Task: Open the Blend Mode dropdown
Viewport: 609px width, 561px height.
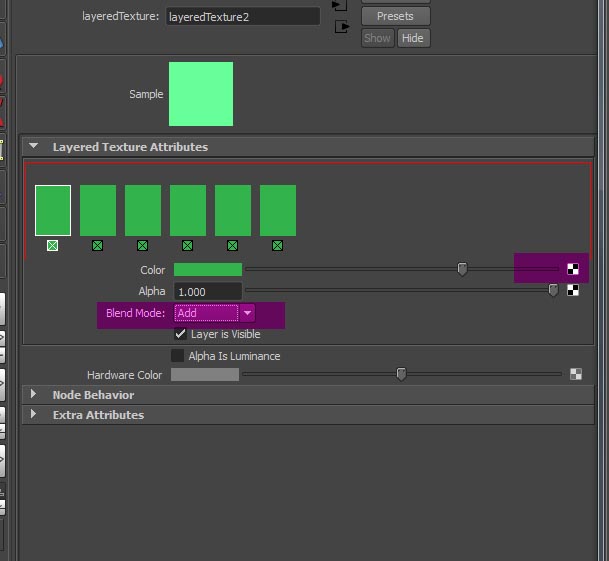Action: [214, 313]
